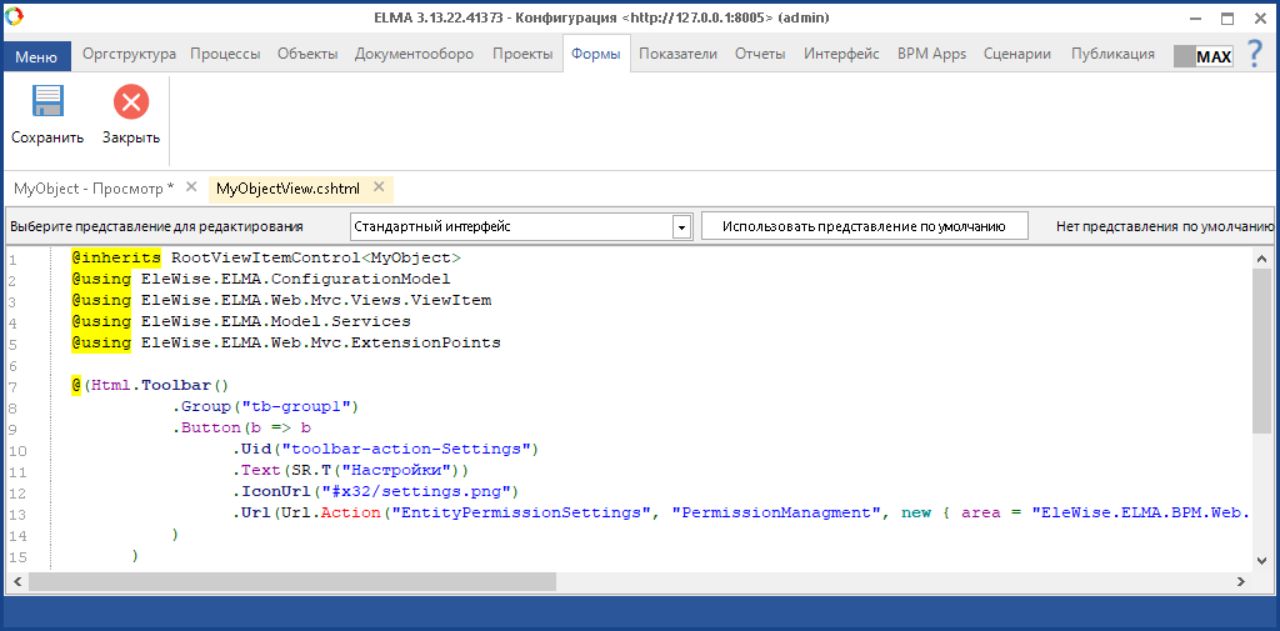The width and height of the screenshot is (1280, 631).
Task: Click the vertical scrollbar up arrow
Action: (x=1262, y=258)
